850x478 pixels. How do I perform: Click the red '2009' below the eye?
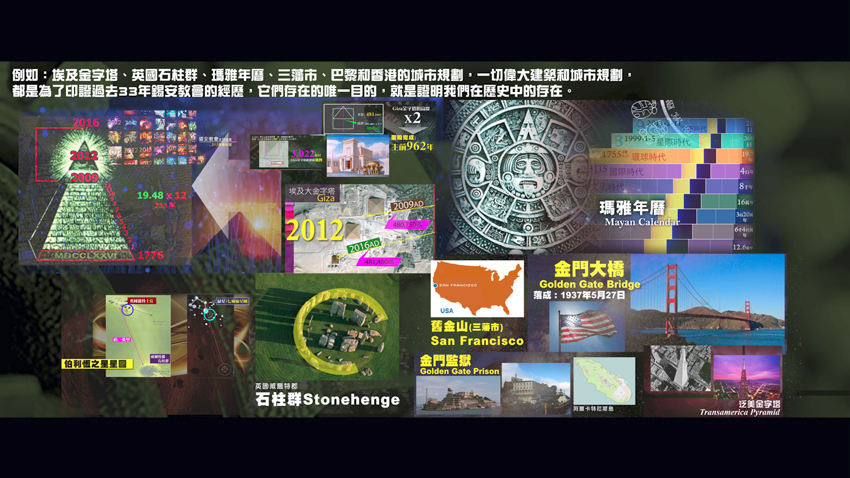(x=85, y=178)
